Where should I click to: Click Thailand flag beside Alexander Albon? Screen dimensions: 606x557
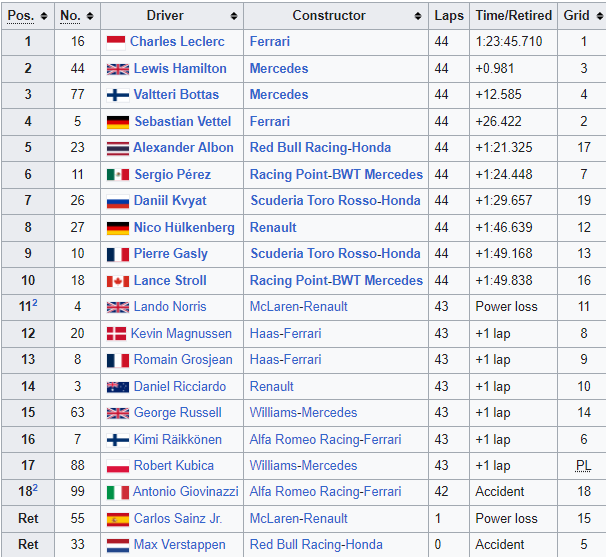point(118,148)
